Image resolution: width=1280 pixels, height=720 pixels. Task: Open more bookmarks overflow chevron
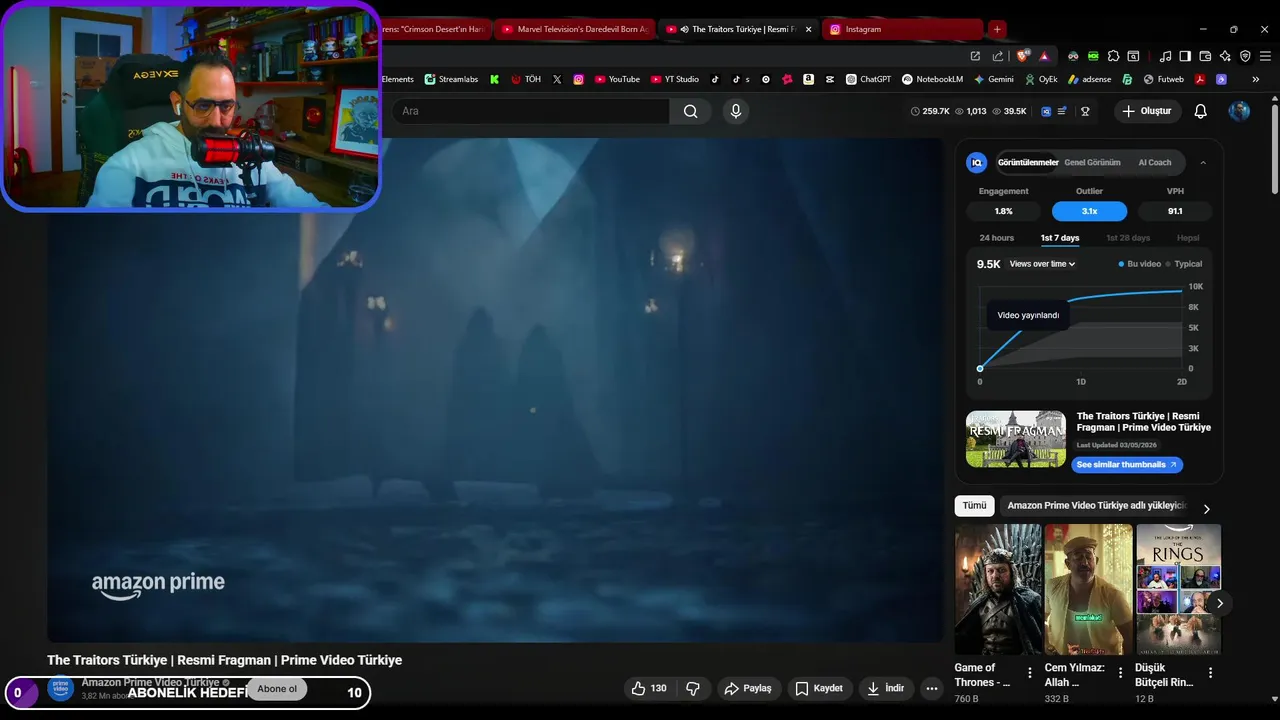point(1256,79)
